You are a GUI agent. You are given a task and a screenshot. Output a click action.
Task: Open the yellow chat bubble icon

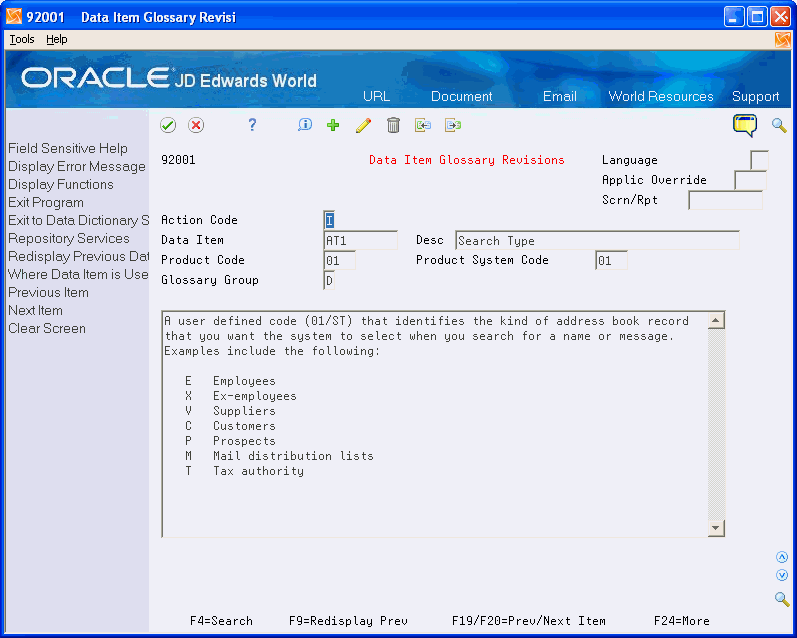tap(745, 125)
